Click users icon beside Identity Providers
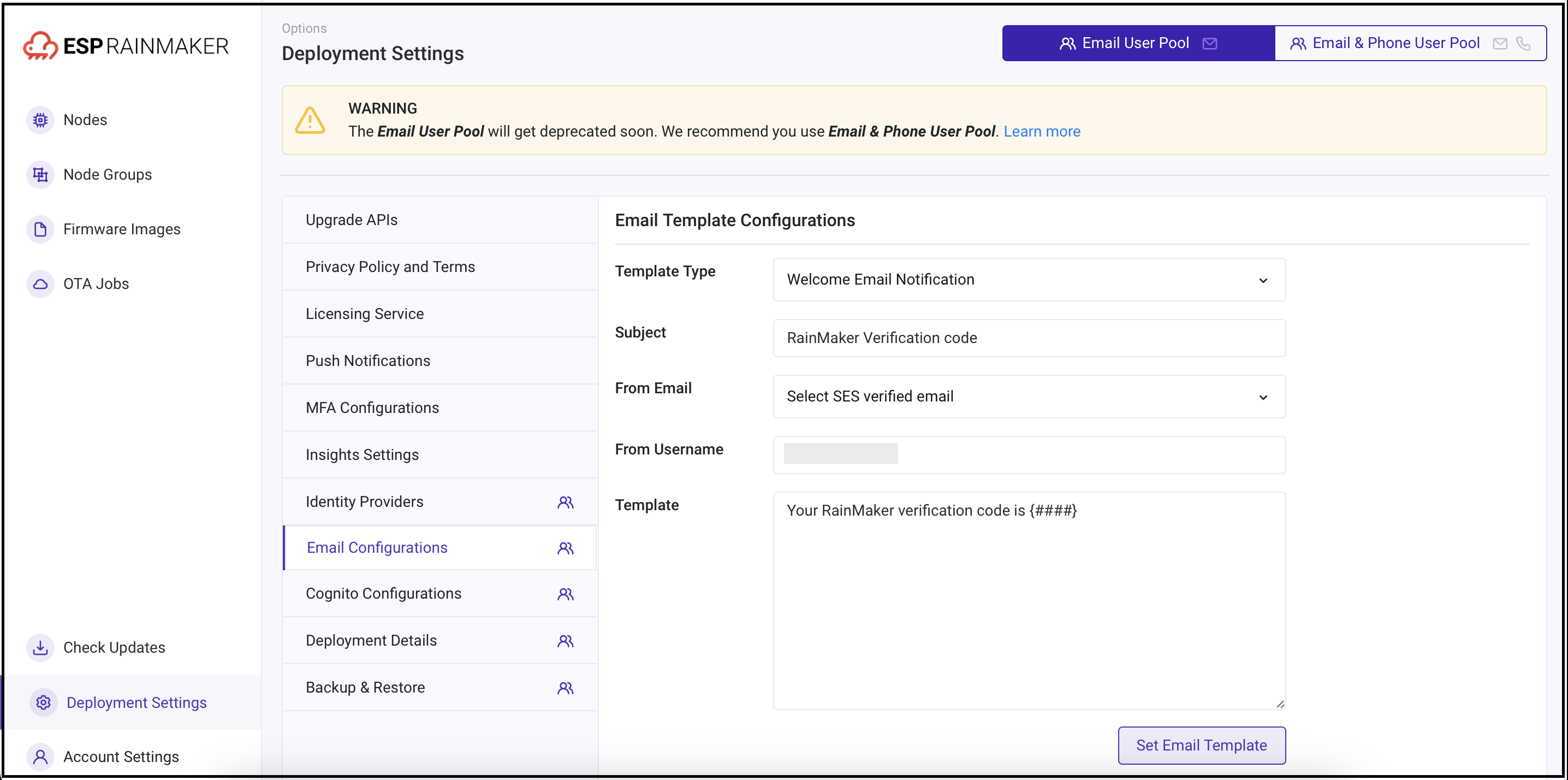Screen dimensions: 1568x780 565,502
